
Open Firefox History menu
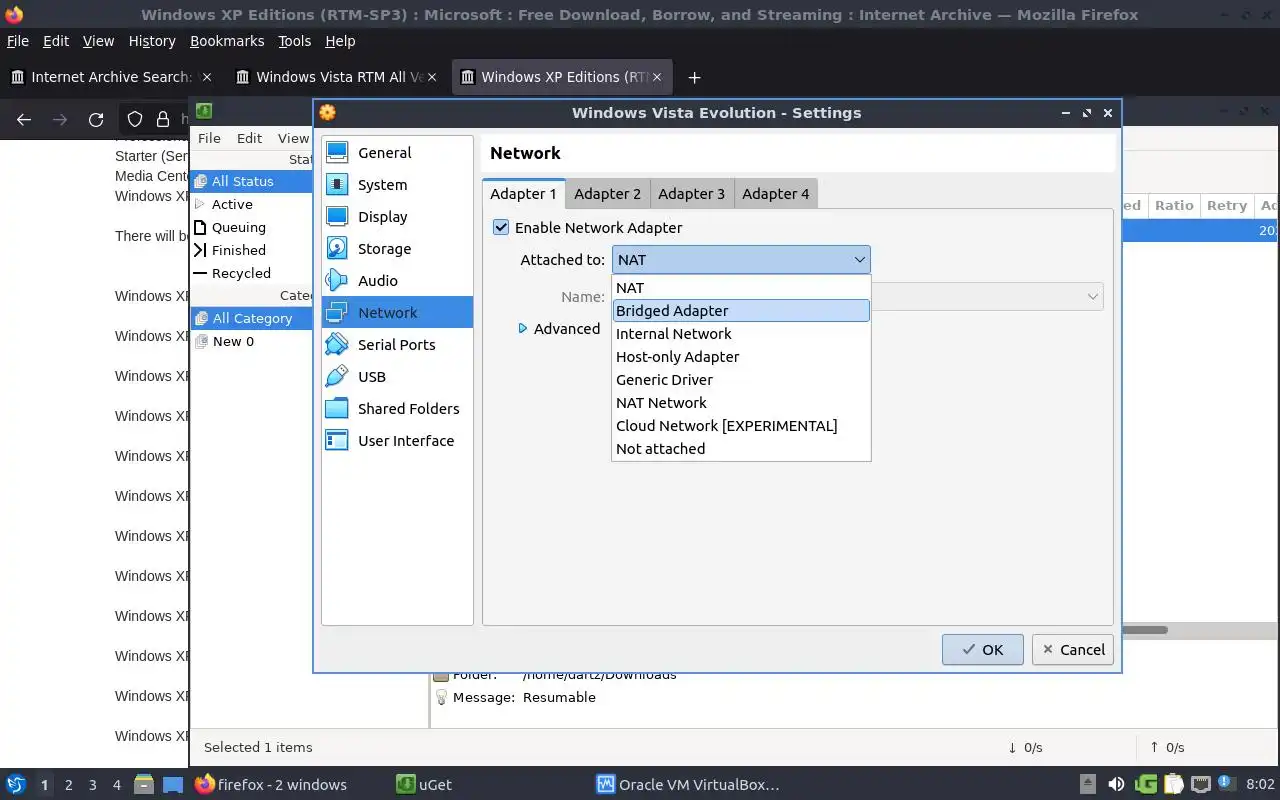pos(152,41)
